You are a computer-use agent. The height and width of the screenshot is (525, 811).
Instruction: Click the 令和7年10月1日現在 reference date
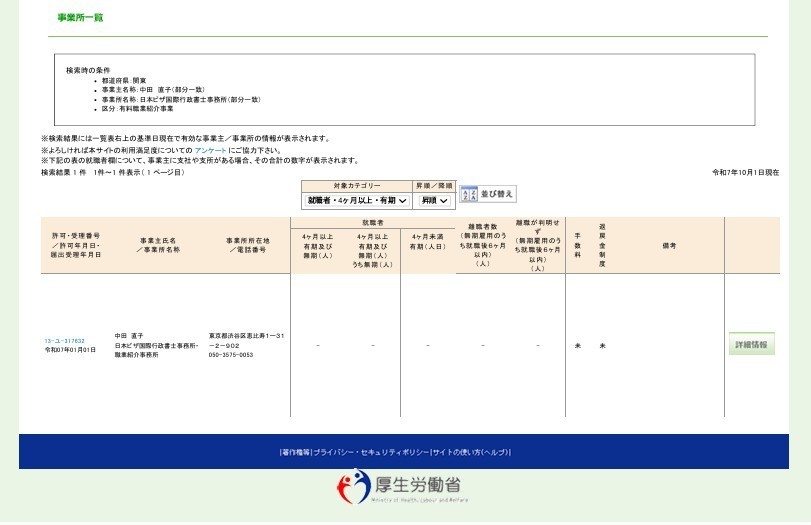coord(745,172)
